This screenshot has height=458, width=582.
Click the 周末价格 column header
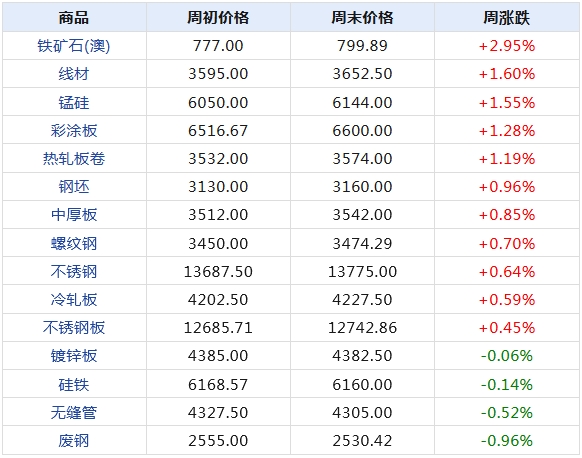(x=362, y=18)
